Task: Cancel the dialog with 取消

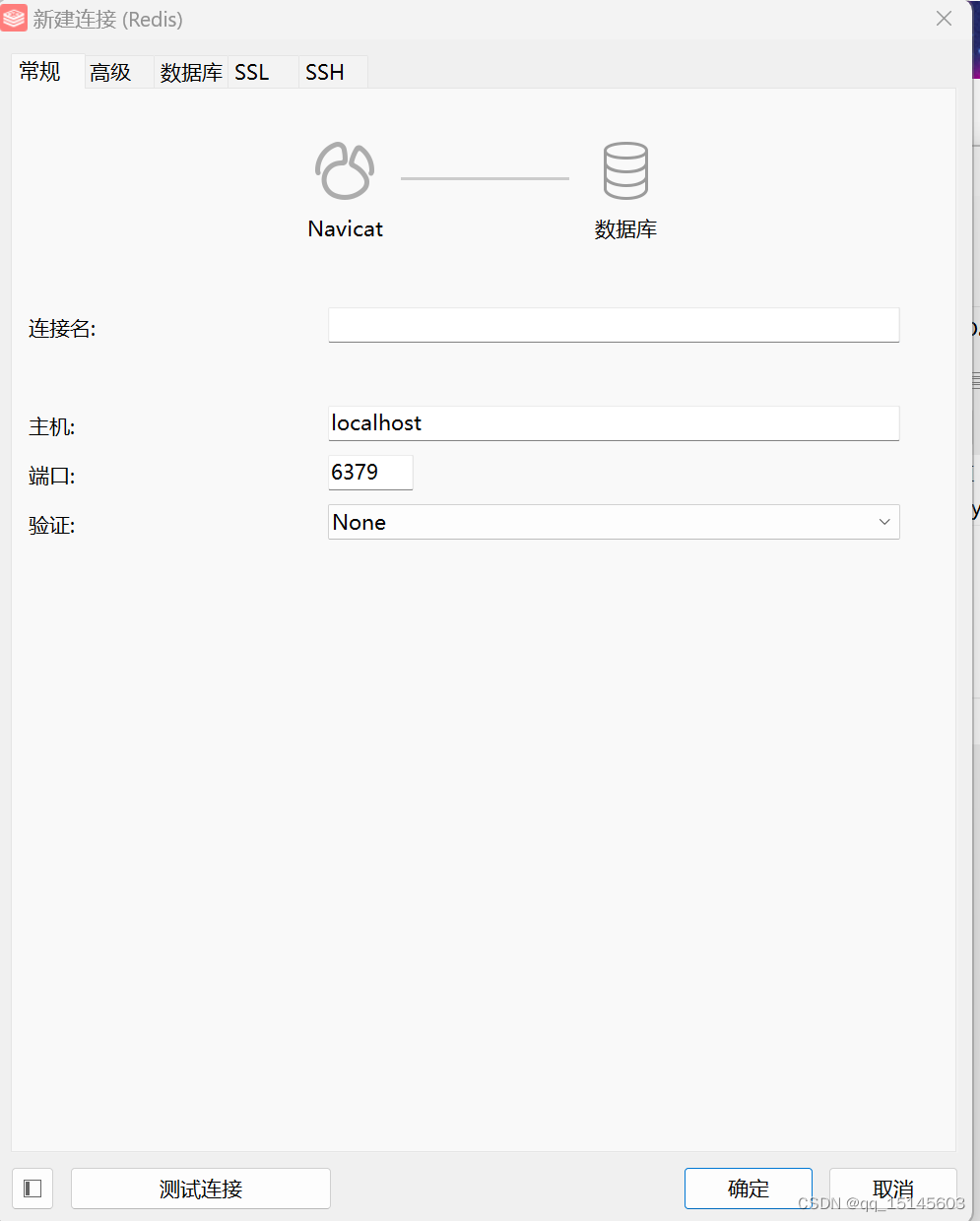Action: point(893,1189)
